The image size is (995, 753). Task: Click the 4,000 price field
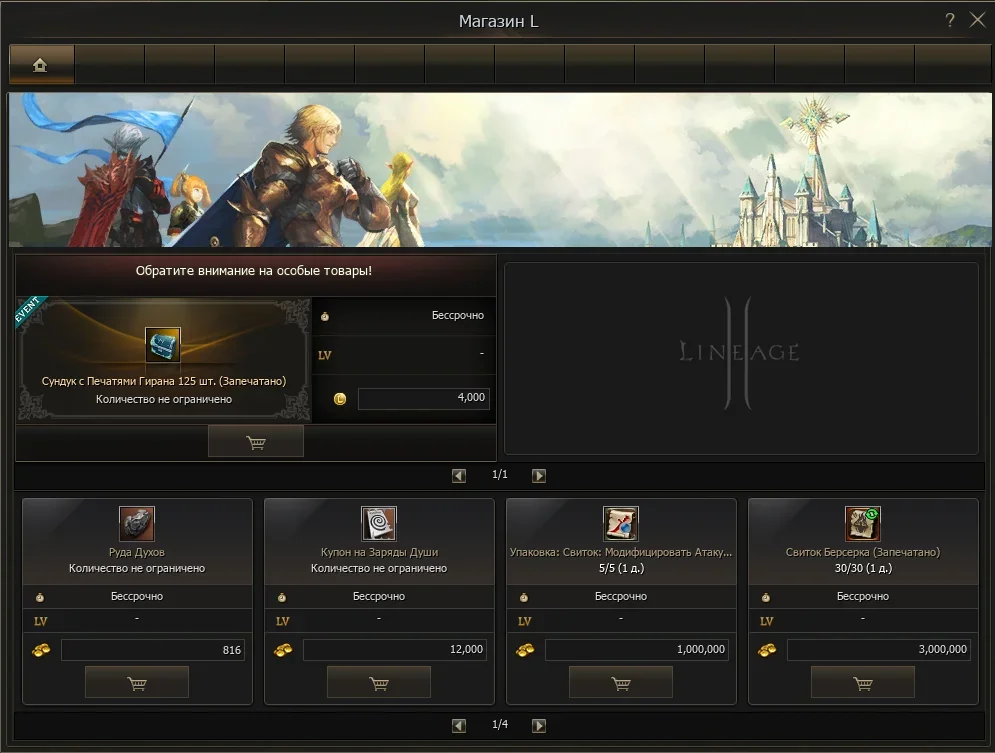click(x=424, y=398)
